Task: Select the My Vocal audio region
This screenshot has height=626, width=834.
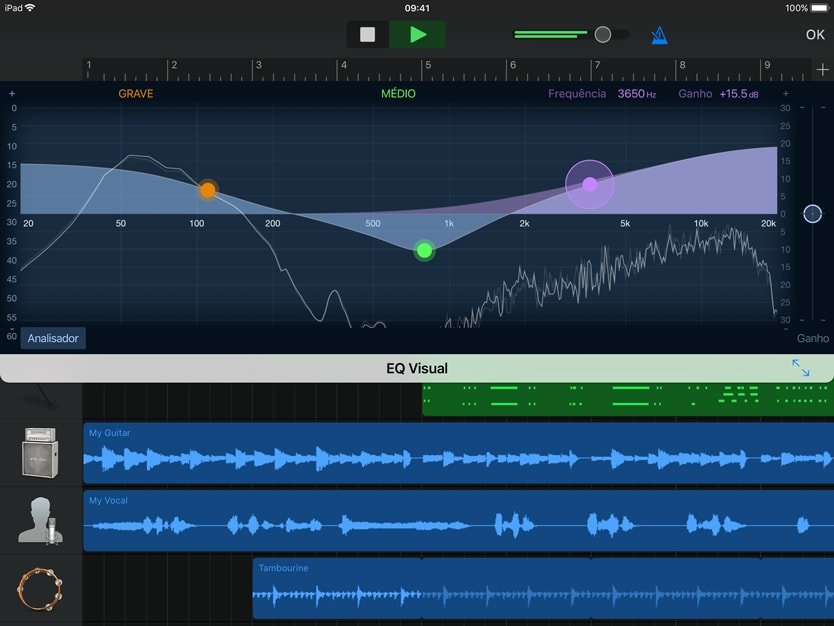Action: coord(458,521)
